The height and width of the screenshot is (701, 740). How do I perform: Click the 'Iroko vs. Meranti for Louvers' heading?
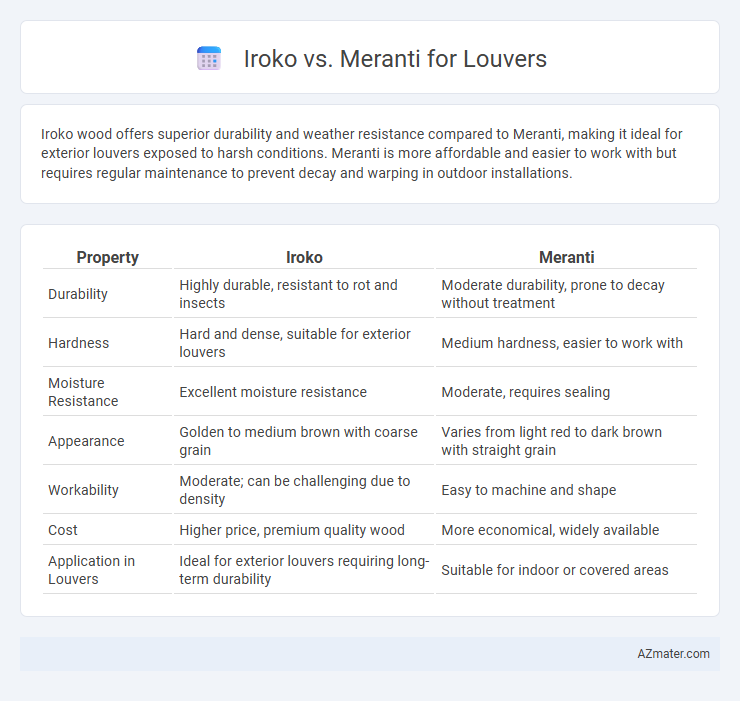pyautogui.click(x=395, y=59)
